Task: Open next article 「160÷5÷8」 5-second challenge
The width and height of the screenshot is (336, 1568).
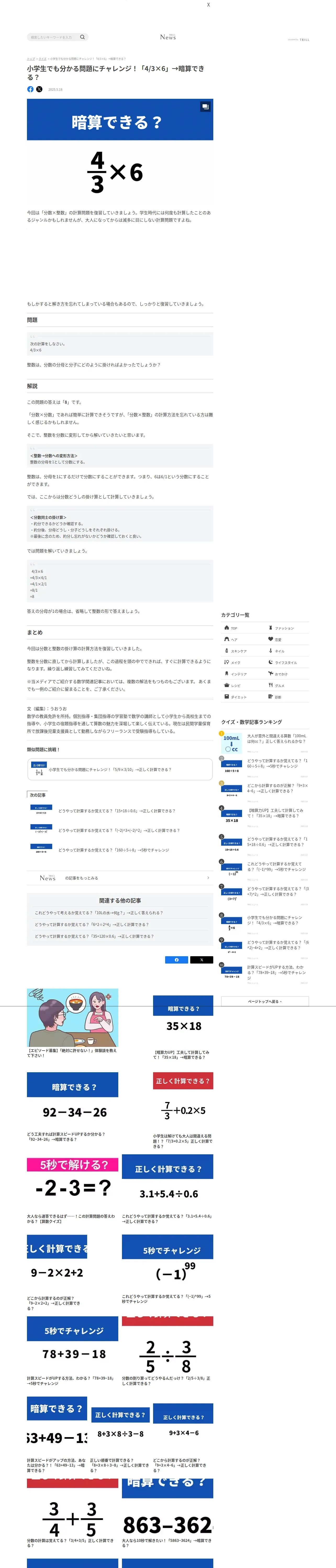Action: click(120, 850)
